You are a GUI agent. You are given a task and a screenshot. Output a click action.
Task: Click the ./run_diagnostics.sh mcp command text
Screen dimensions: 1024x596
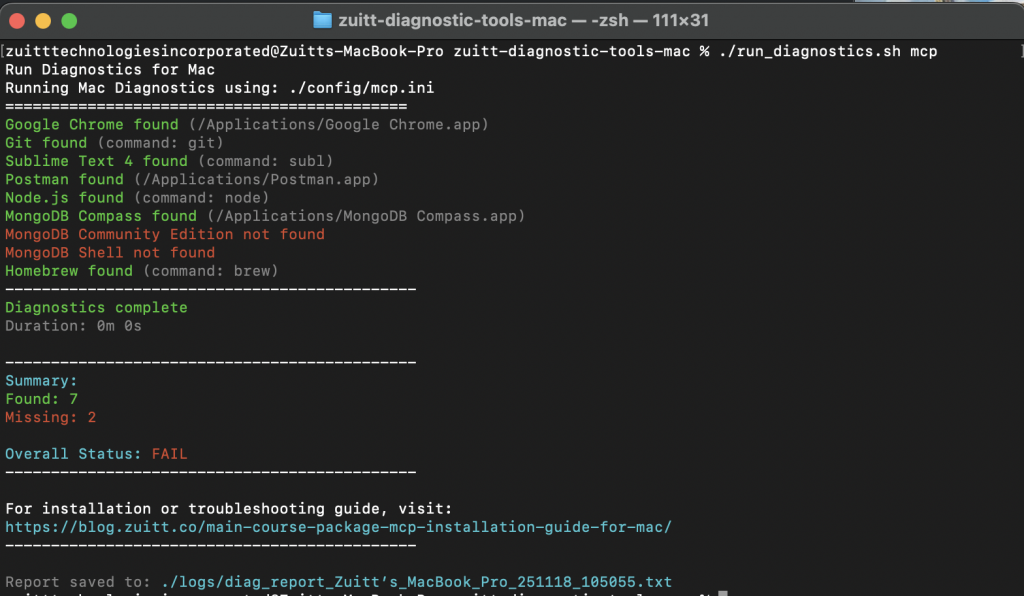[x=828, y=51]
